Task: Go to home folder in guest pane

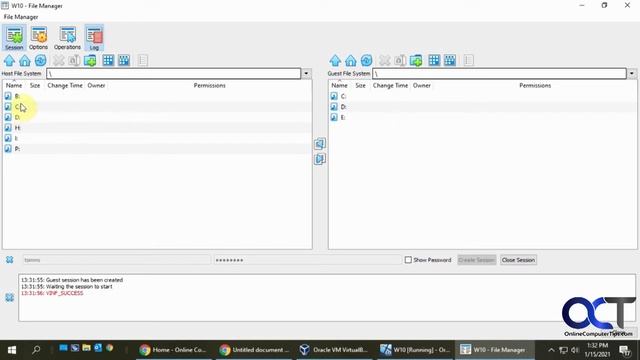Action: pyautogui.click(x=351, y=60)
